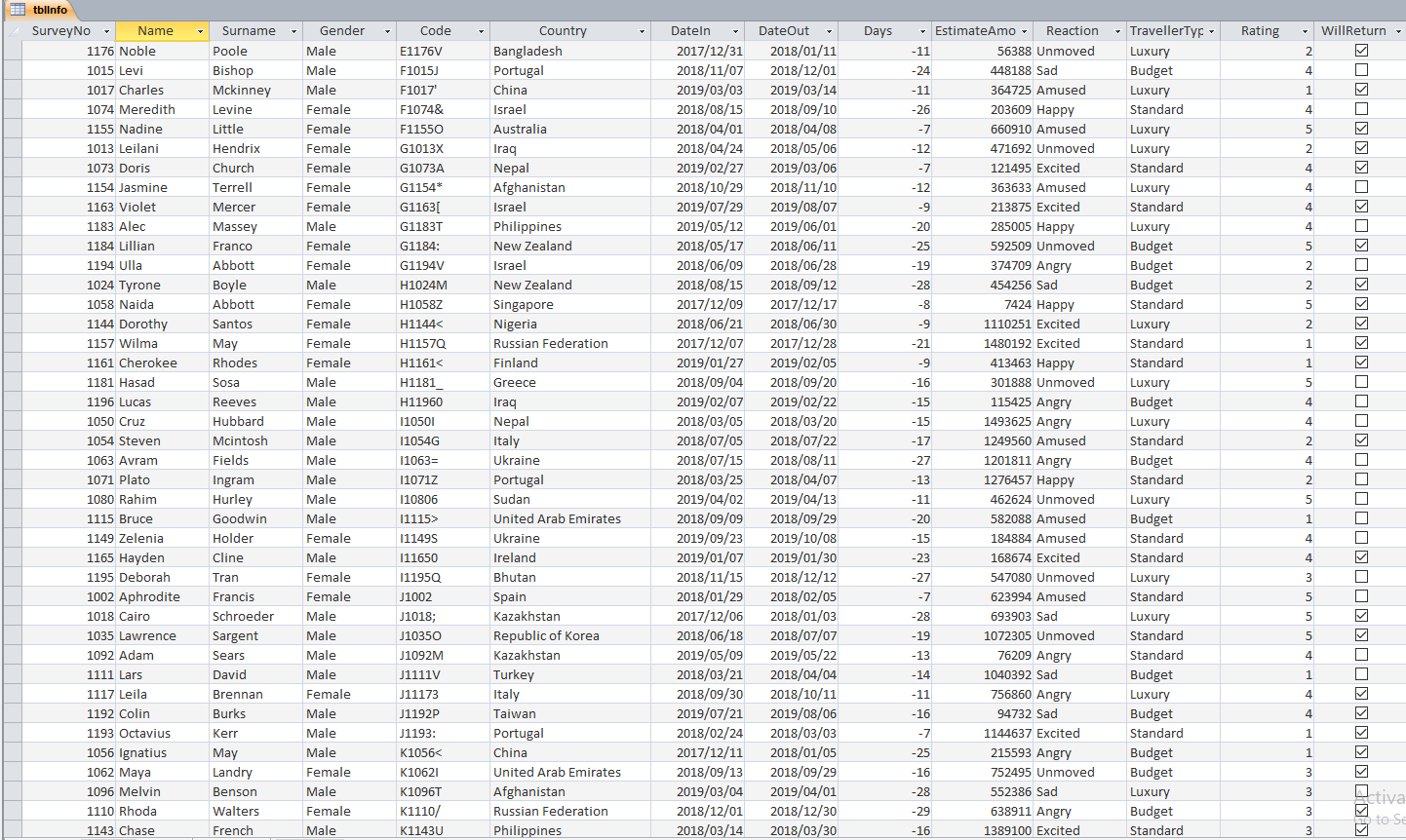Check WillReturn for Levi Bishop
The width and height of the screenshot is (1406, 840).
[1361, 70]
